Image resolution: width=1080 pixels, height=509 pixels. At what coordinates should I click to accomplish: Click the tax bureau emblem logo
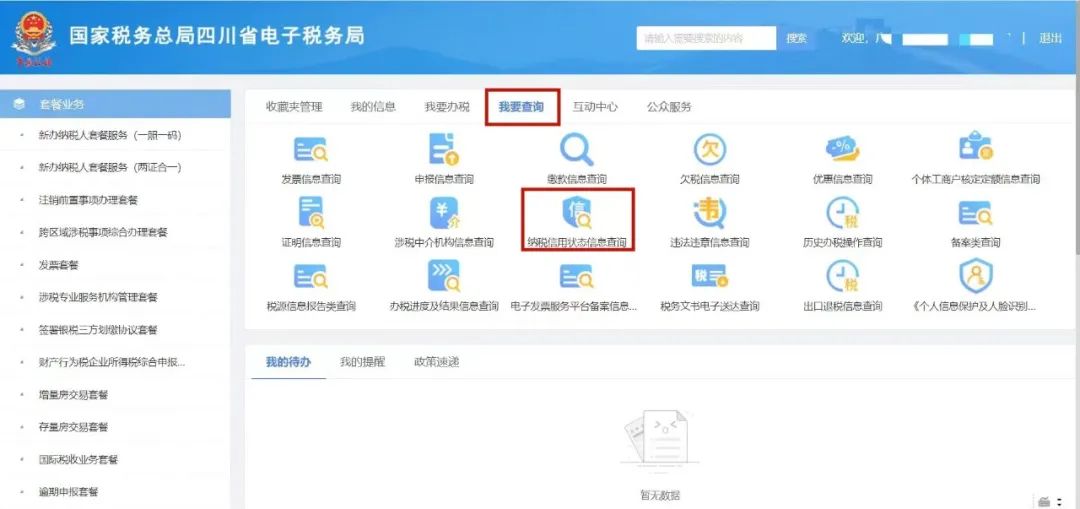33,39
